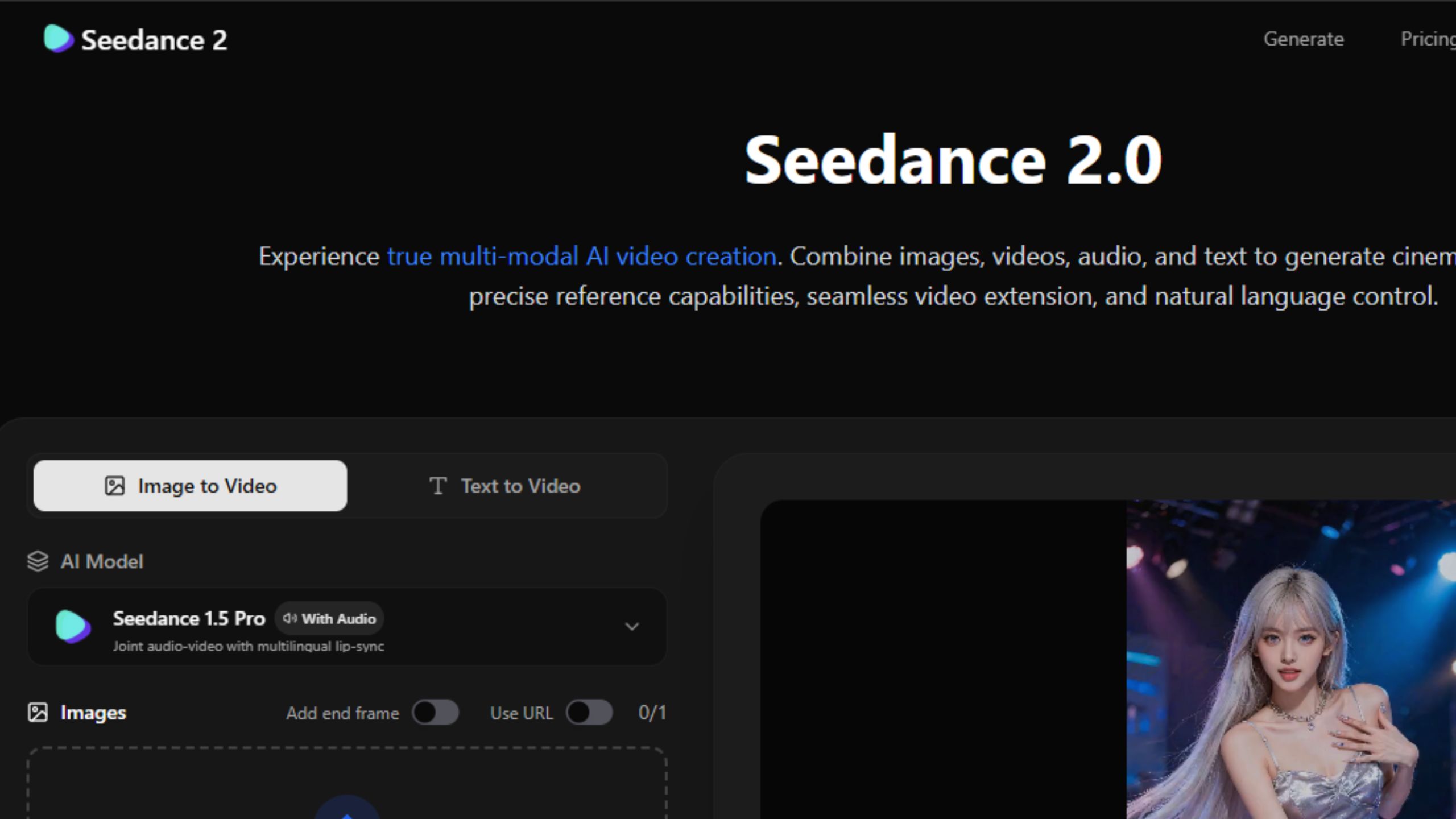Click the 'Seedance 1.5 Pro' model name
The width and height of the screenshot is (1456, 819).
point(189,618)
